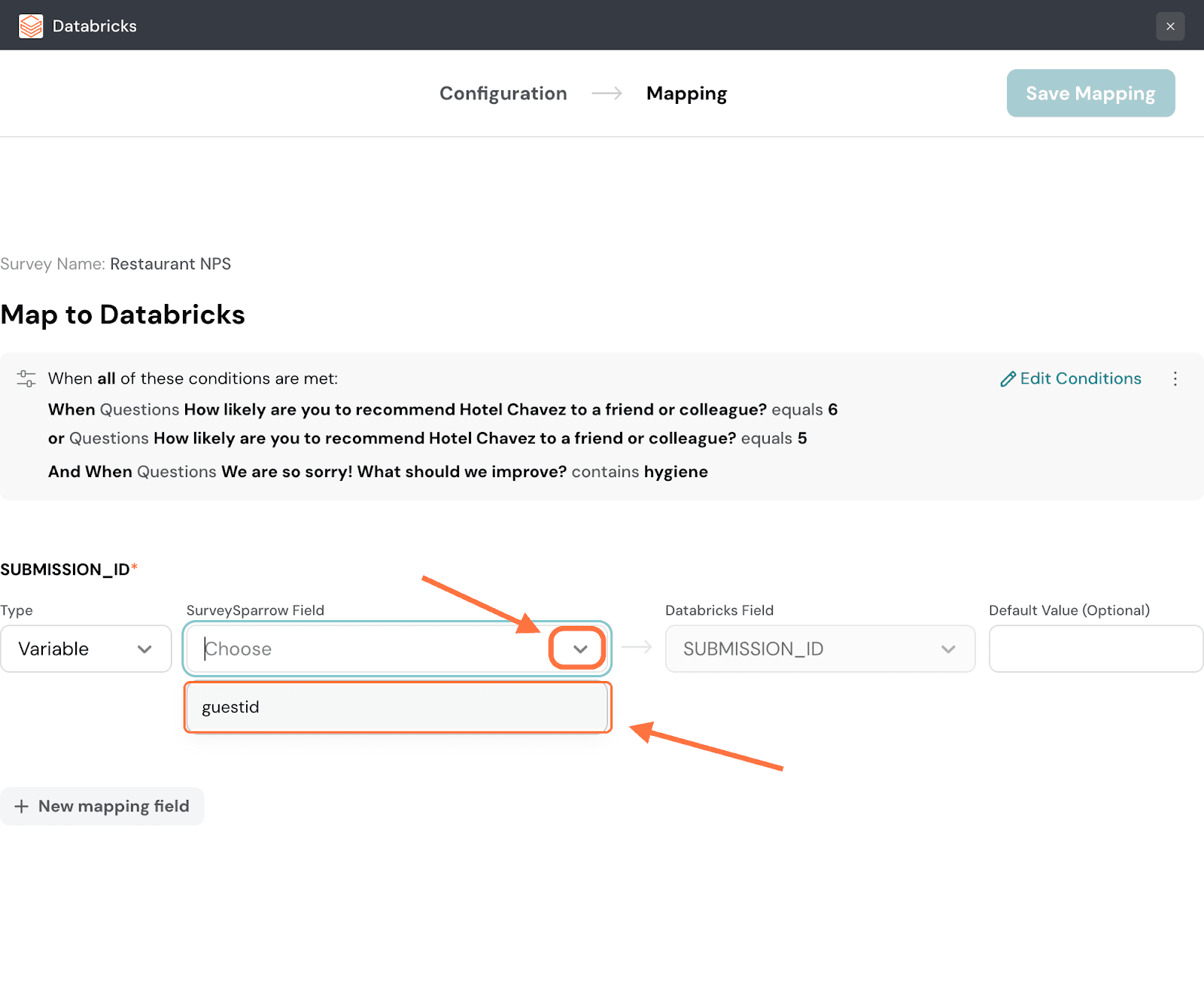Focus the SurveySparrow Field Choose input

point(369,649)
